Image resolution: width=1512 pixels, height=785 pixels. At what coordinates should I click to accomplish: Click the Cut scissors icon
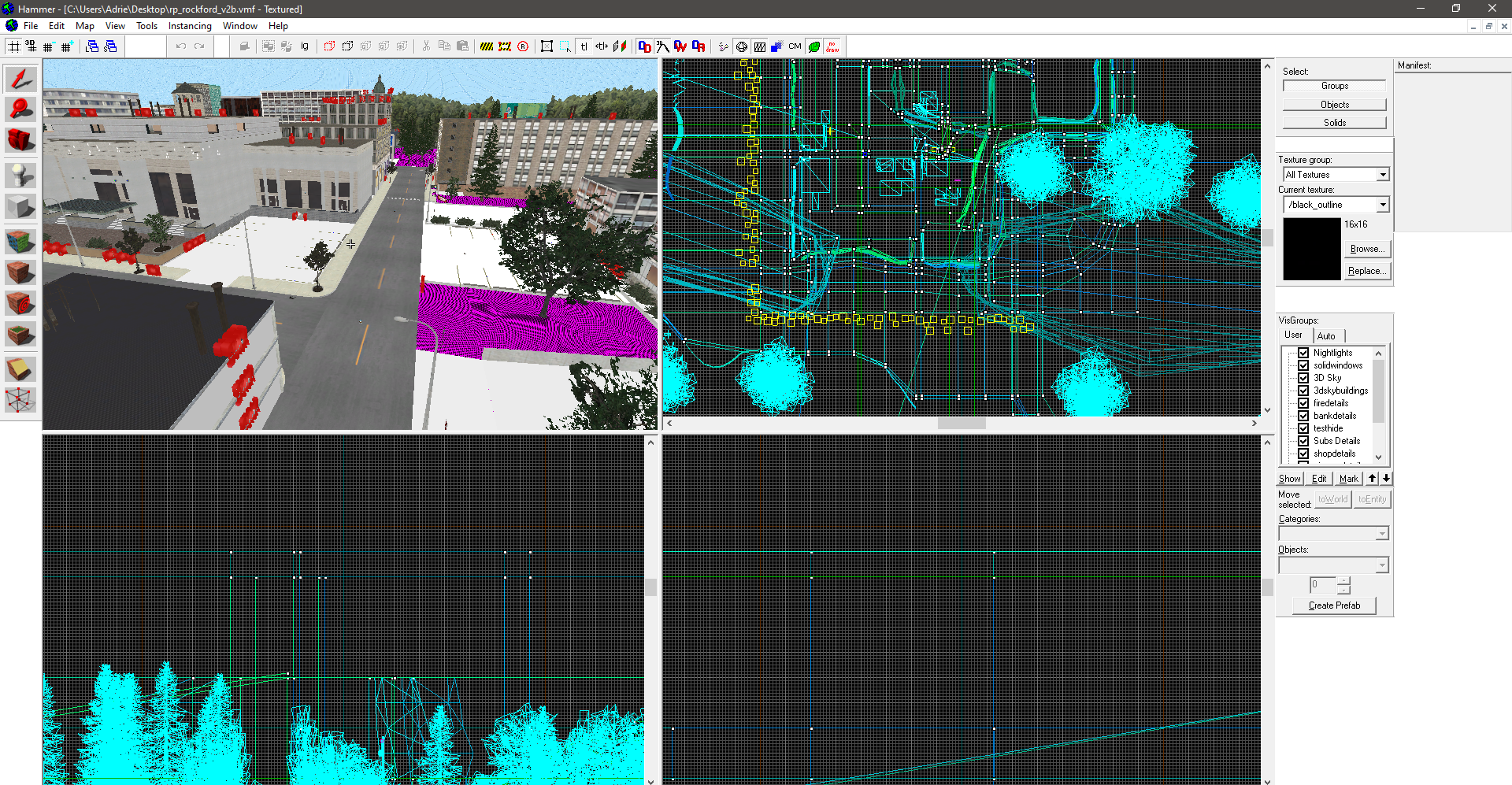(426, 46)
